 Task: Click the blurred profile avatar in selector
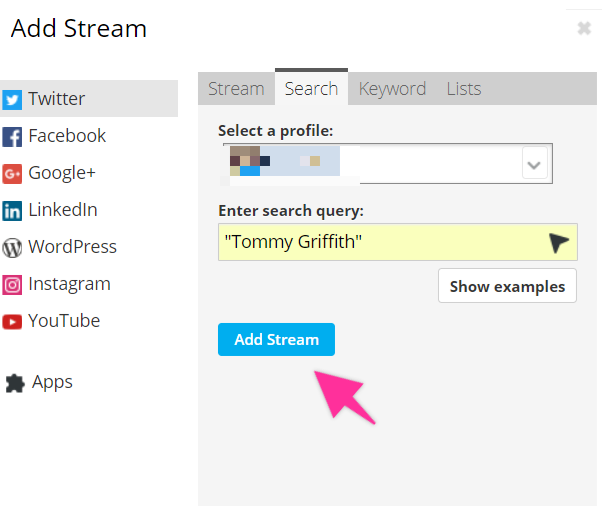pos(246,165)
